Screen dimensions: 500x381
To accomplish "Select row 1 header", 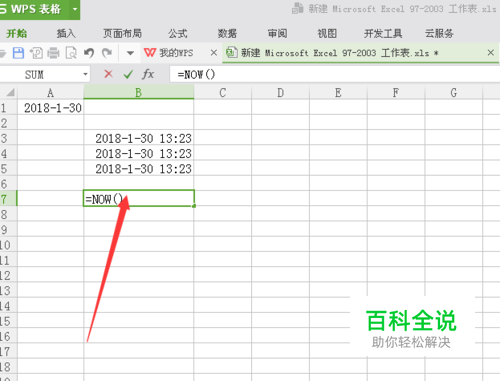I will (x=8, y=108).
